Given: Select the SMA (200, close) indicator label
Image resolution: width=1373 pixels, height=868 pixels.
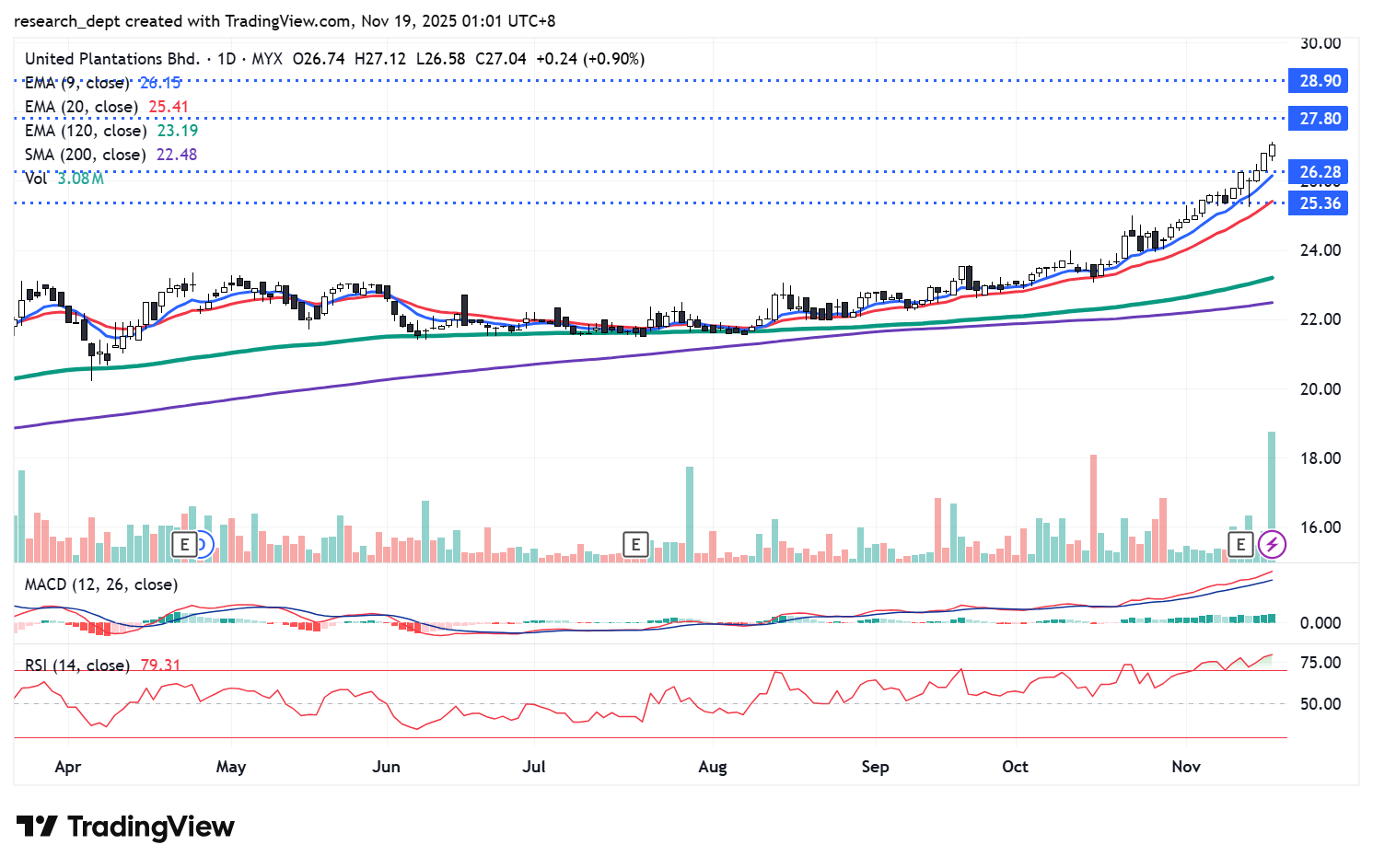Looking at the screenshot, I should [x=86, y=155].
